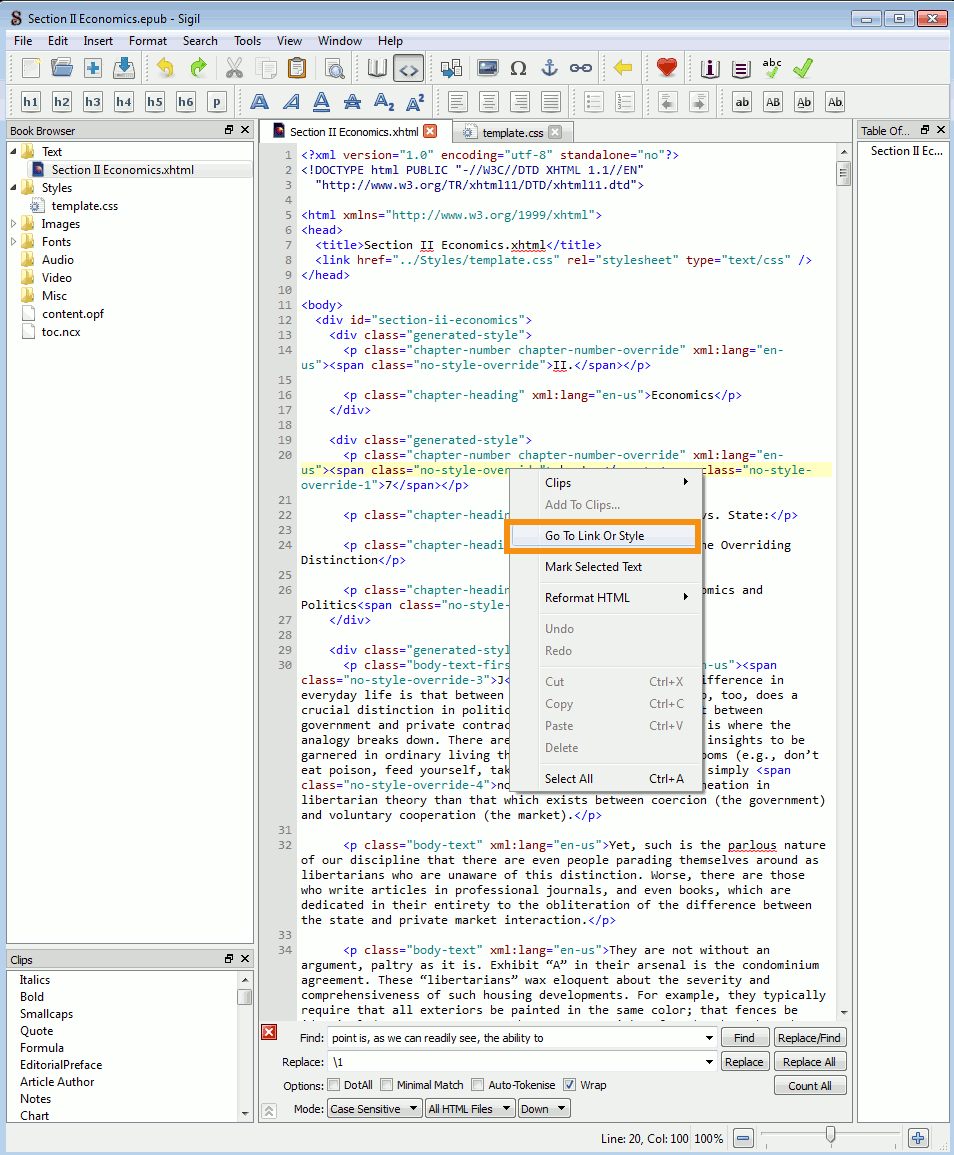Apply heading 1 with h1 button

(31, 102)
